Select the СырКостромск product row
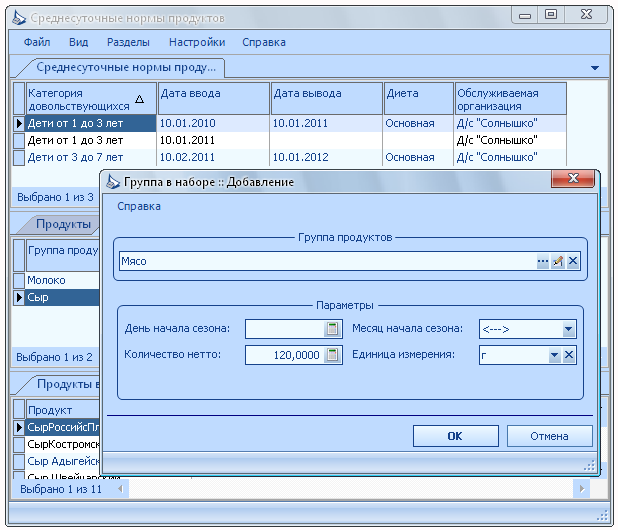This screenshot has height=530, width=618. (56, 444)
